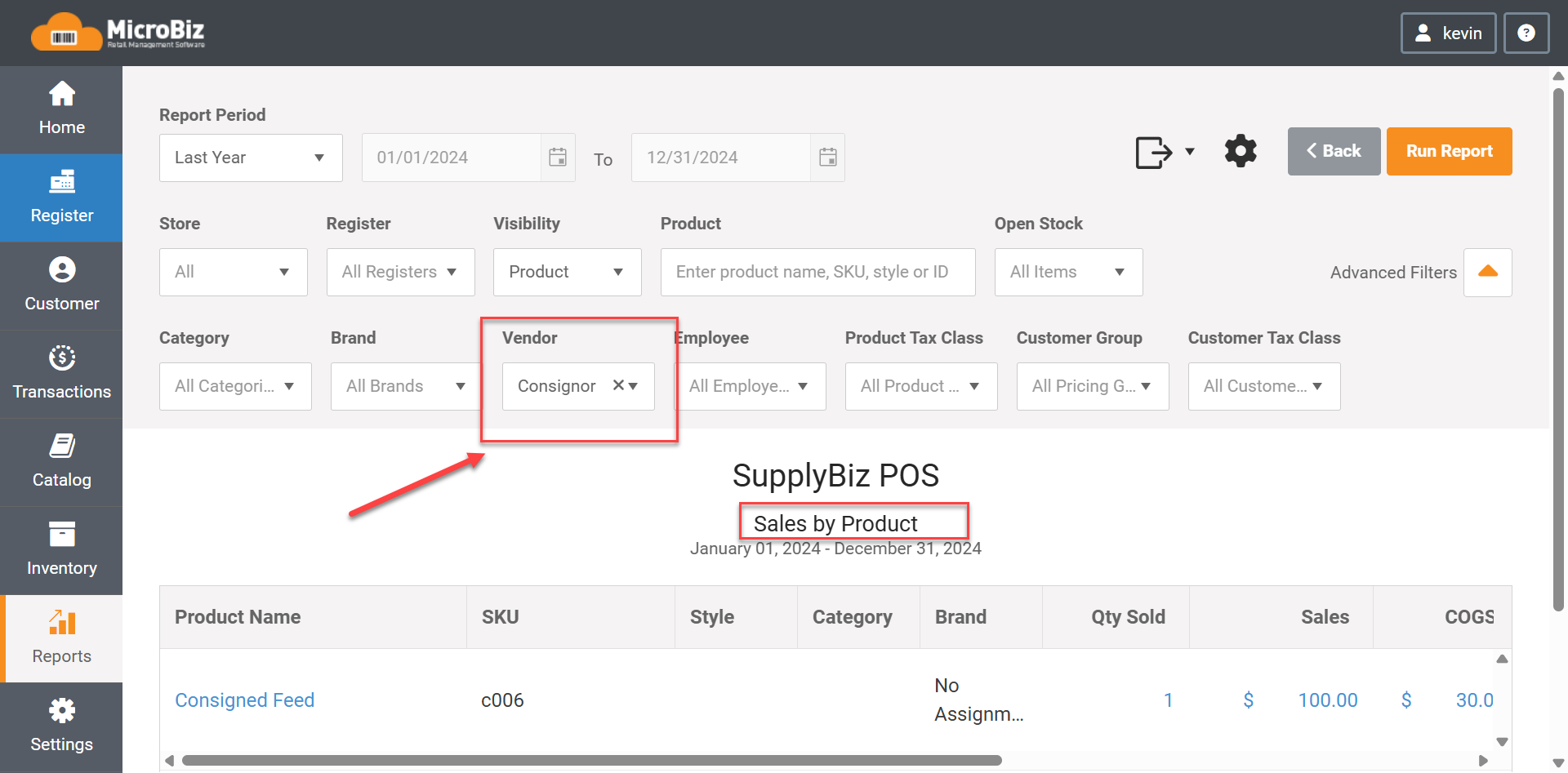Collapse the Advanced Filters panel
This screenshot has height=773, width=1568.
(1487, 272)
